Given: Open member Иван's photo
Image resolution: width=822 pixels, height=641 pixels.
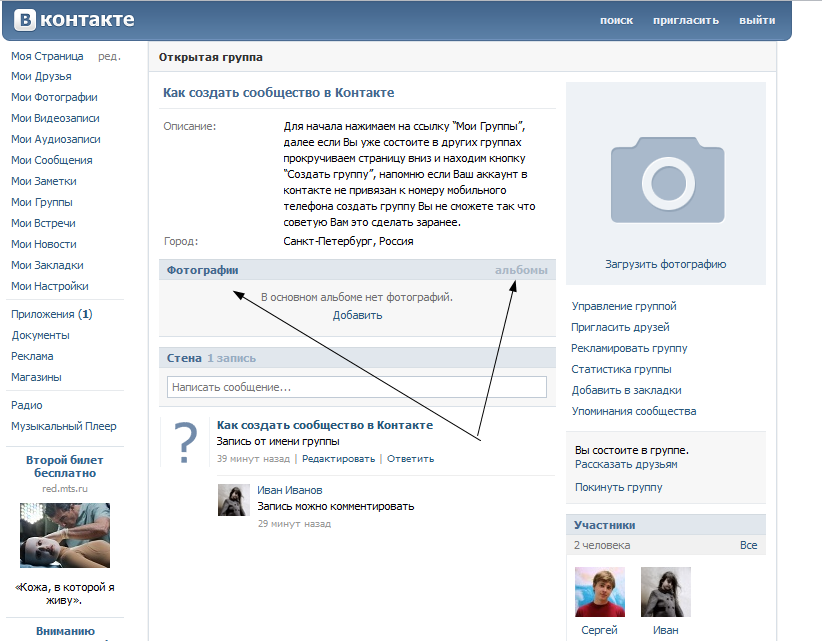Looking at the screenshot, I should pos(666,592).
